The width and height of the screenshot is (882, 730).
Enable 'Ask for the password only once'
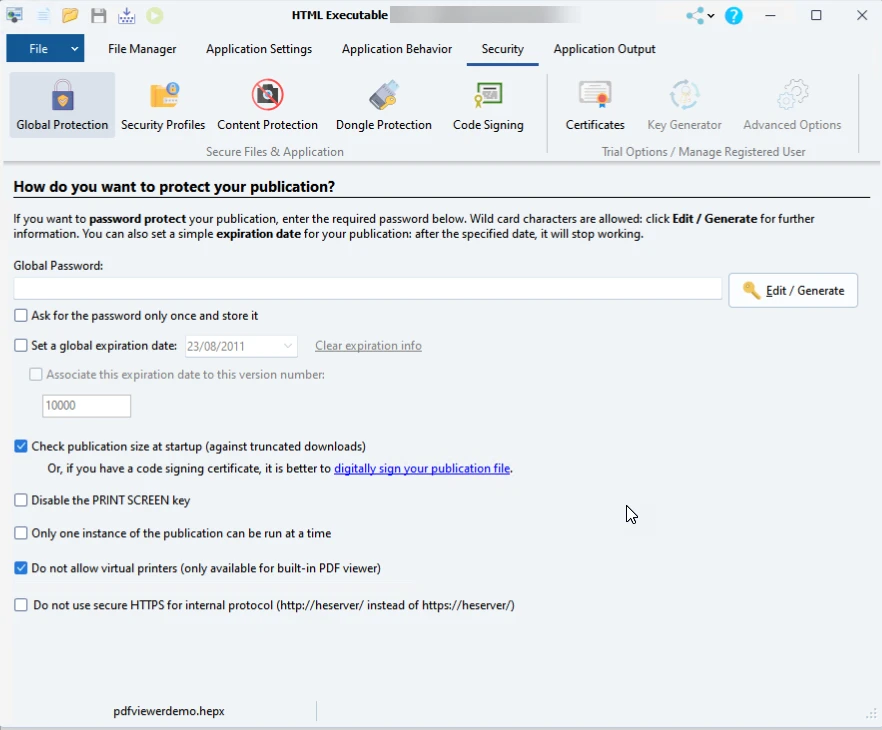21,316
